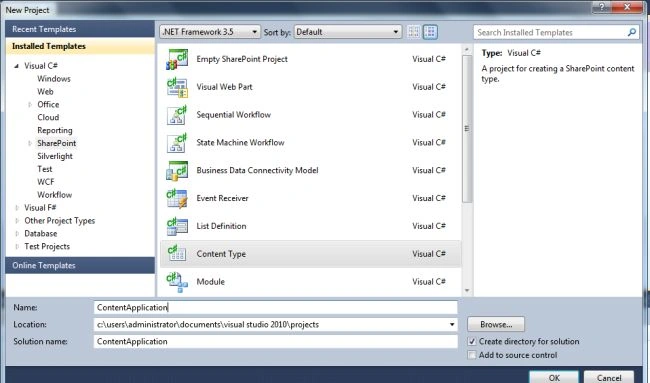650x383 pixels.
Task: Select the Empty SharePoint Project template icon
Action: click(177, 59)
